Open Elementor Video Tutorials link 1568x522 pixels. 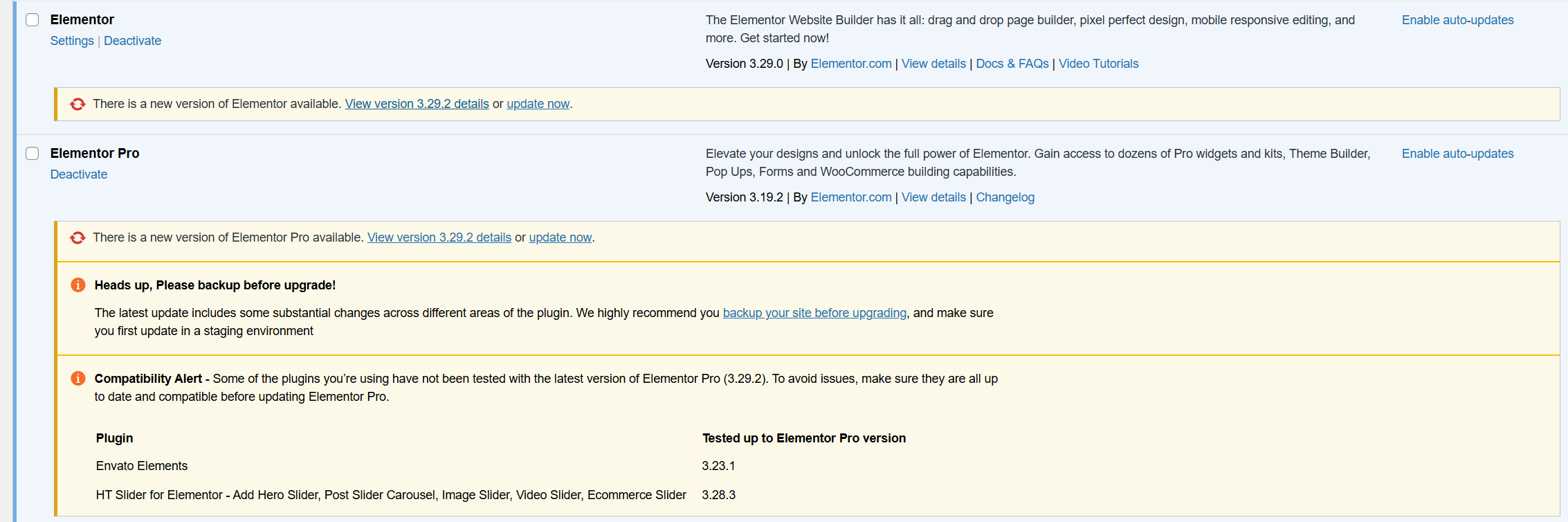1098,64
